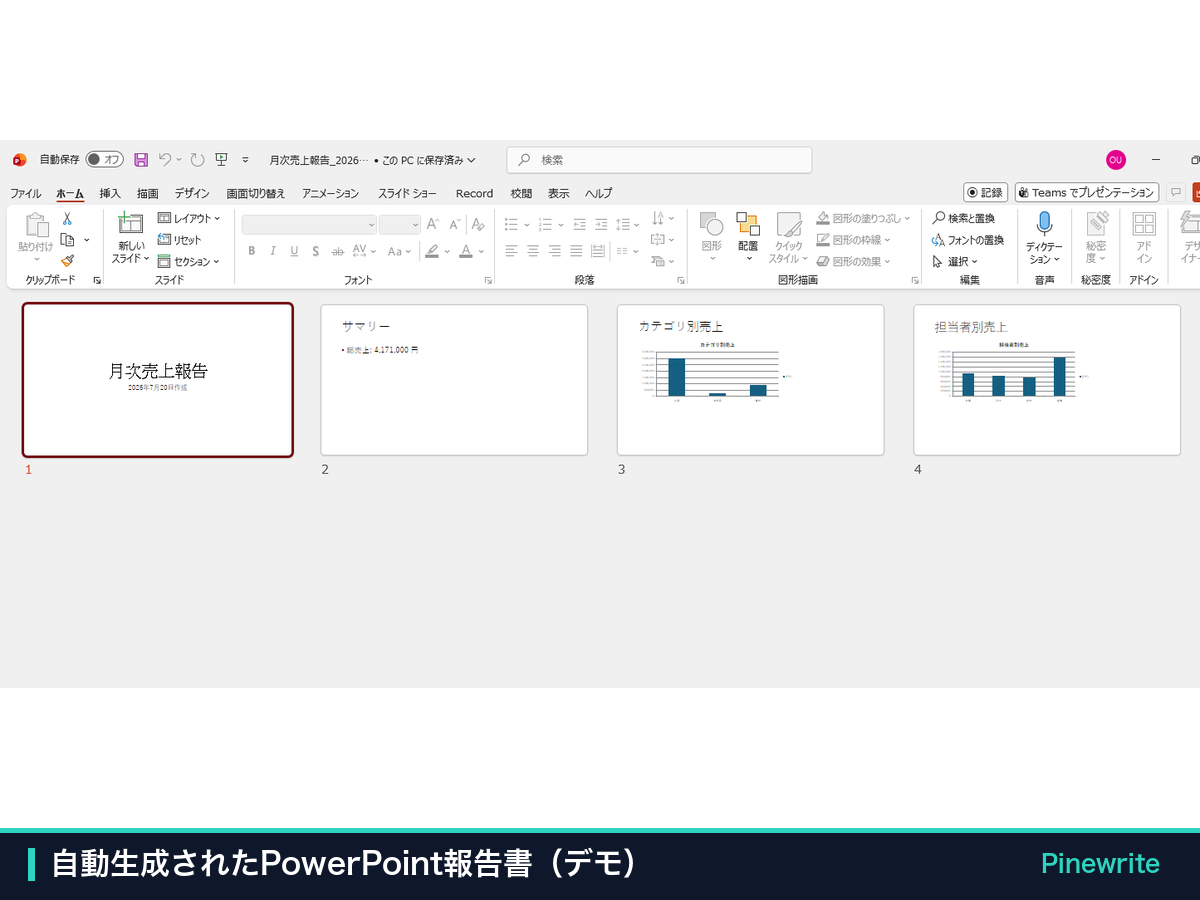Center align text in paragraph group

[x=533, y=251]
